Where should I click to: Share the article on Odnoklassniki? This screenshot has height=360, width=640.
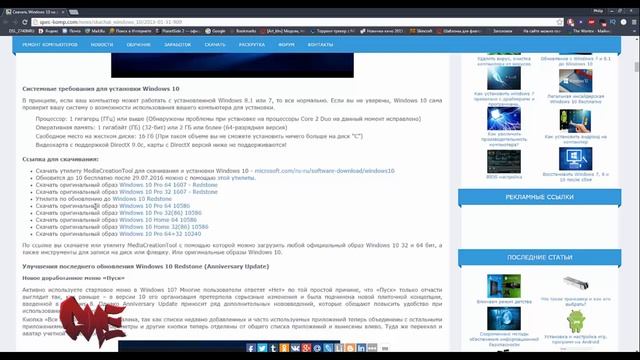(284, 348)
